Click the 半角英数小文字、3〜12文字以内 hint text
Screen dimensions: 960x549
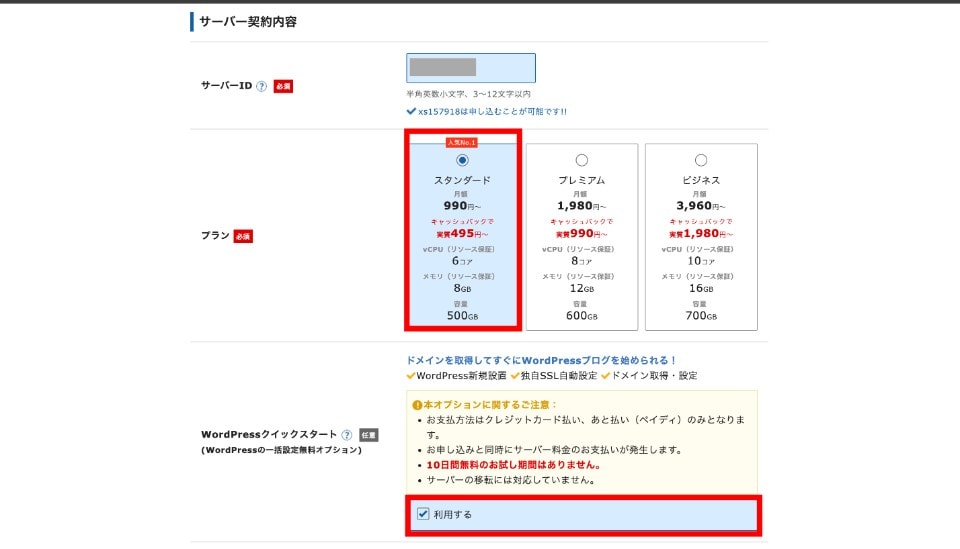tap(468, 94)
